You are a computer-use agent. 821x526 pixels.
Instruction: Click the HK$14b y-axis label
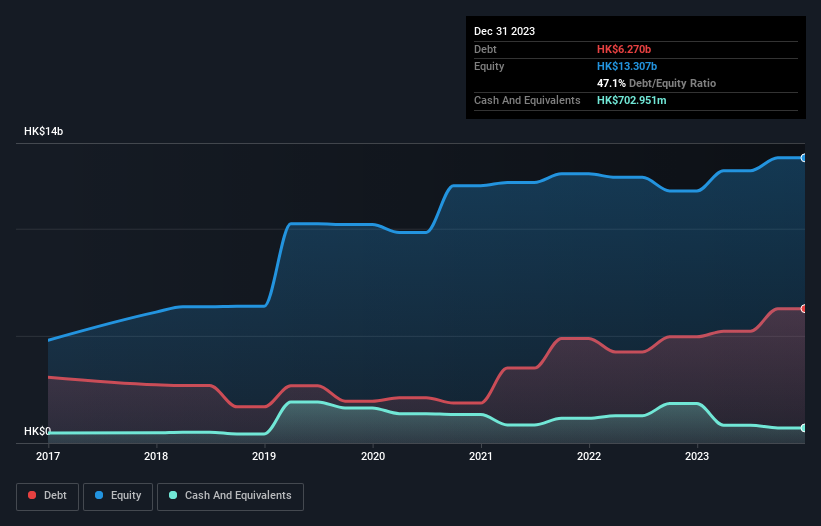coord(43,131)
